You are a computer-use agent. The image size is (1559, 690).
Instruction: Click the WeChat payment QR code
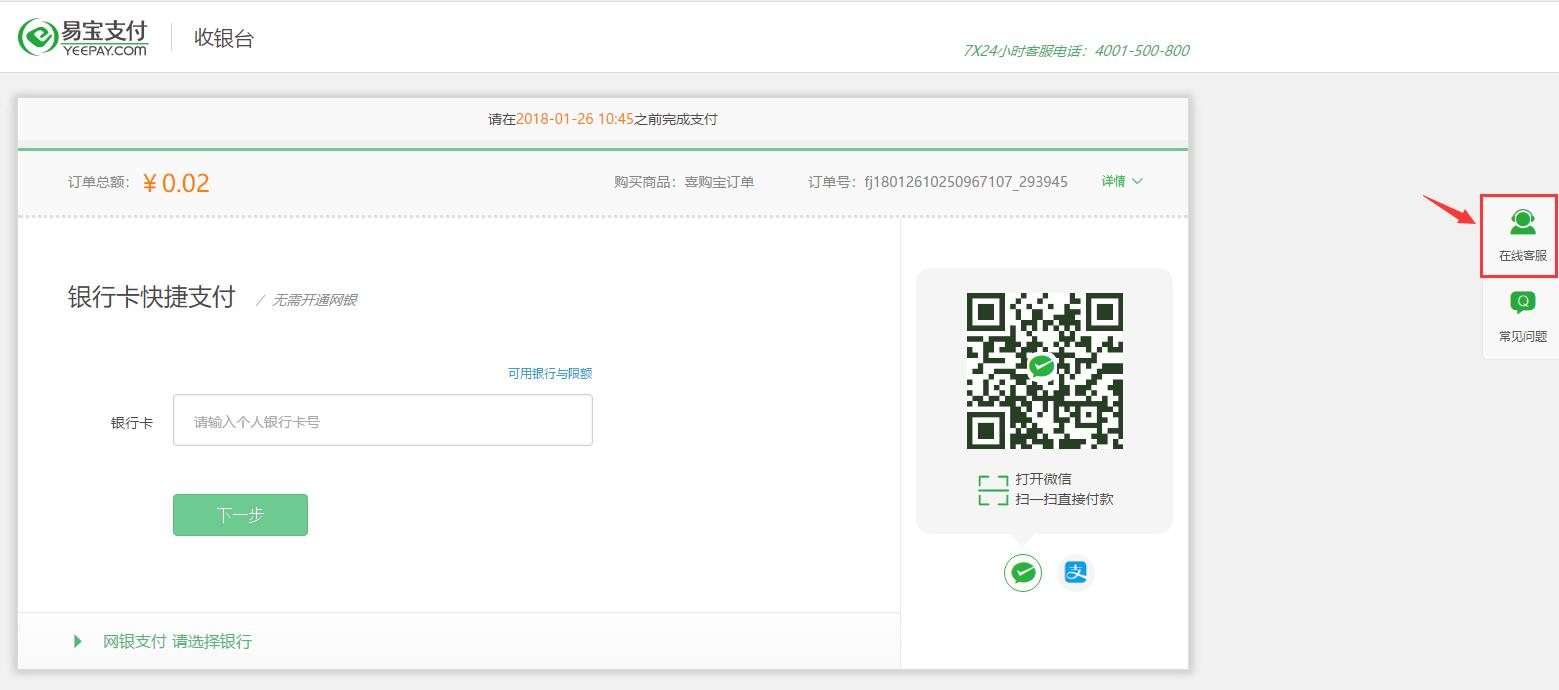point(1044,371)
